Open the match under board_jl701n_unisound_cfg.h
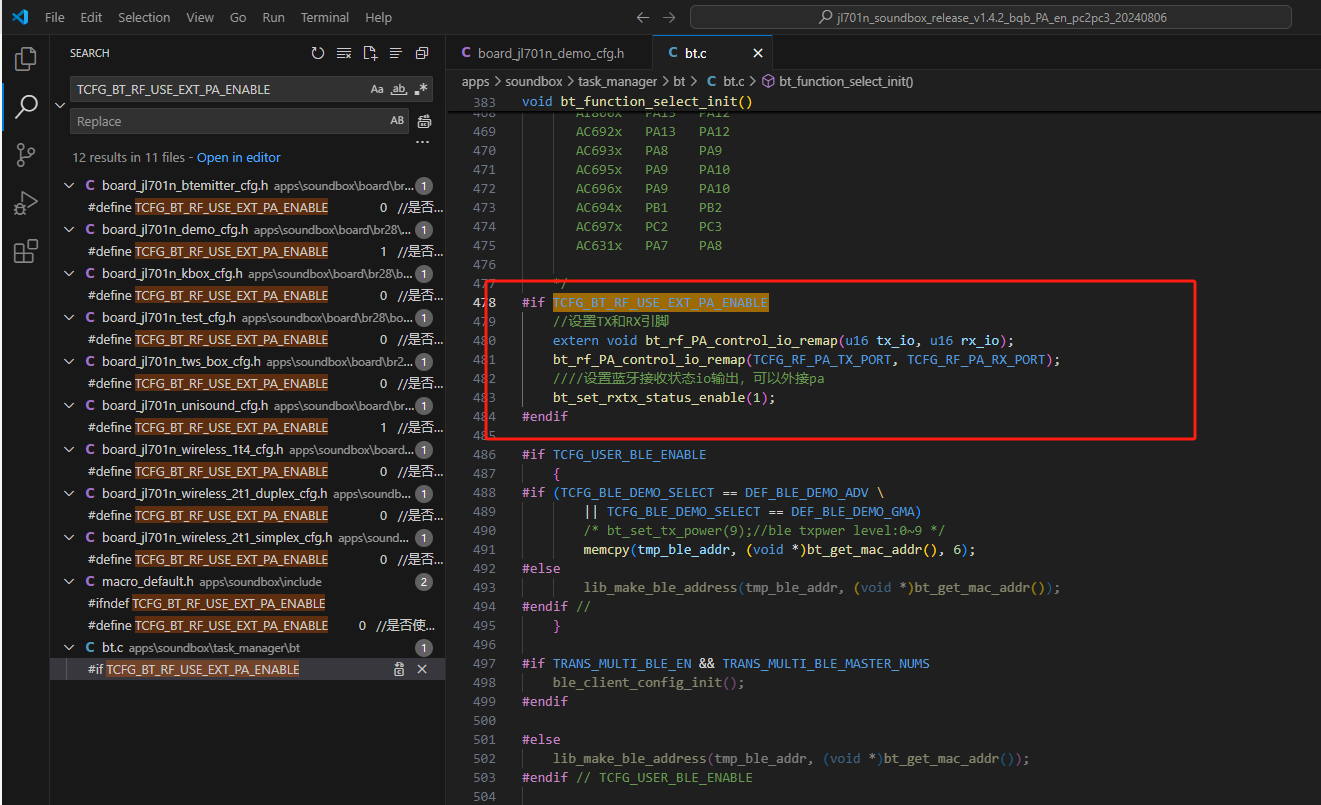 (x=247, y=427)
